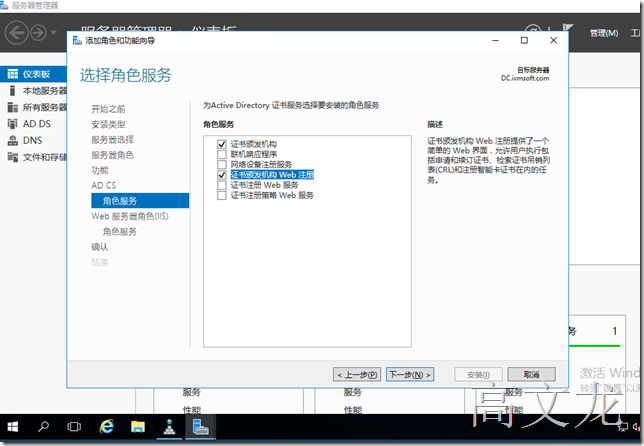
Task: Maximize the add roles wizard window
Action: click(x=524, y=40)
